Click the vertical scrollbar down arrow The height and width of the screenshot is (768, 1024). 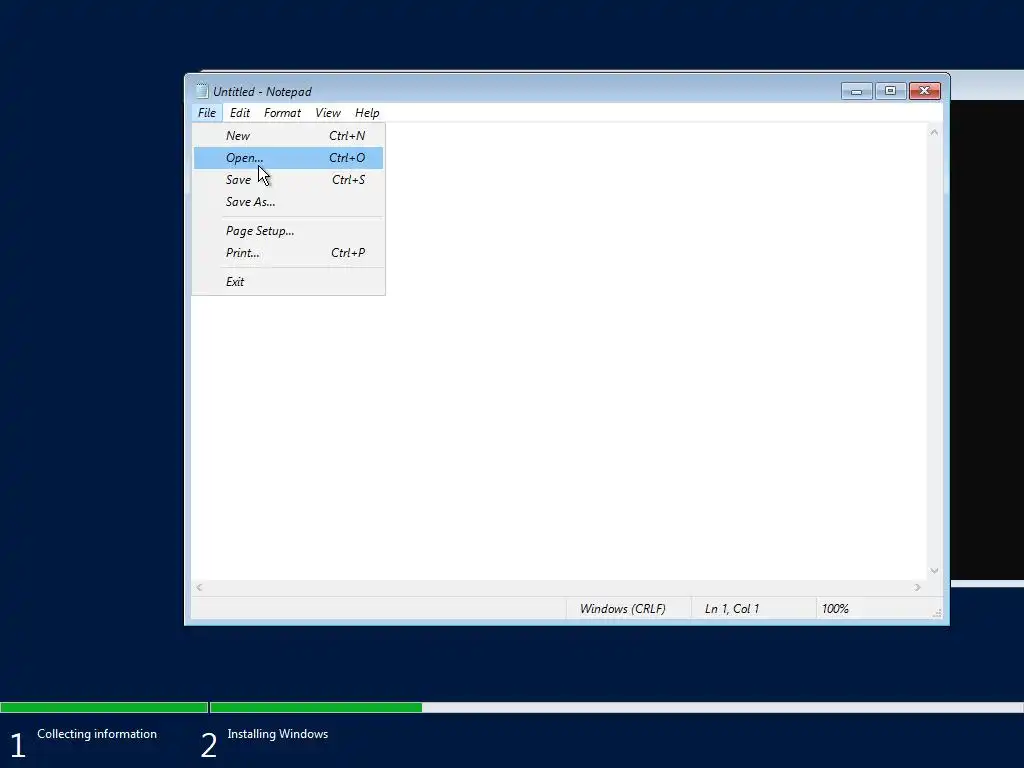click(935, 571)
